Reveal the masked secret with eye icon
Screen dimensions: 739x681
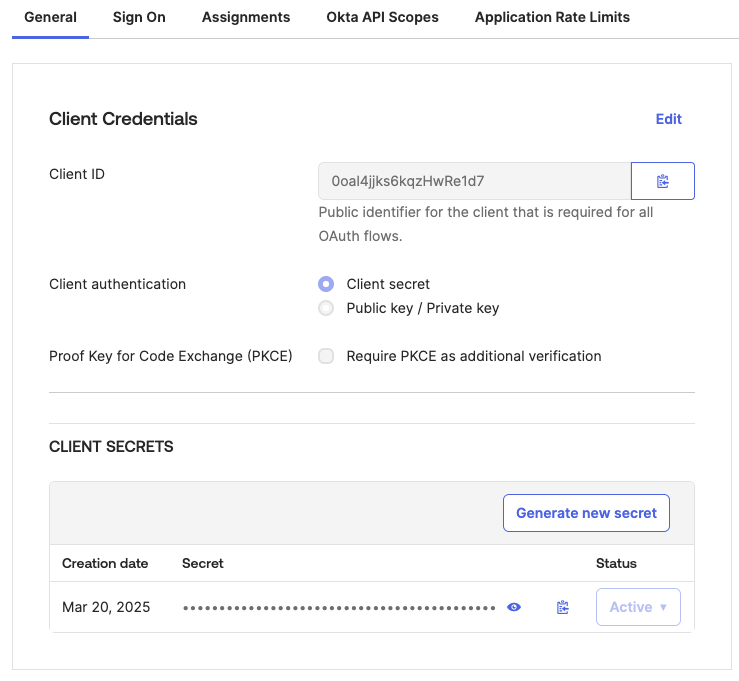pos(514,607)
